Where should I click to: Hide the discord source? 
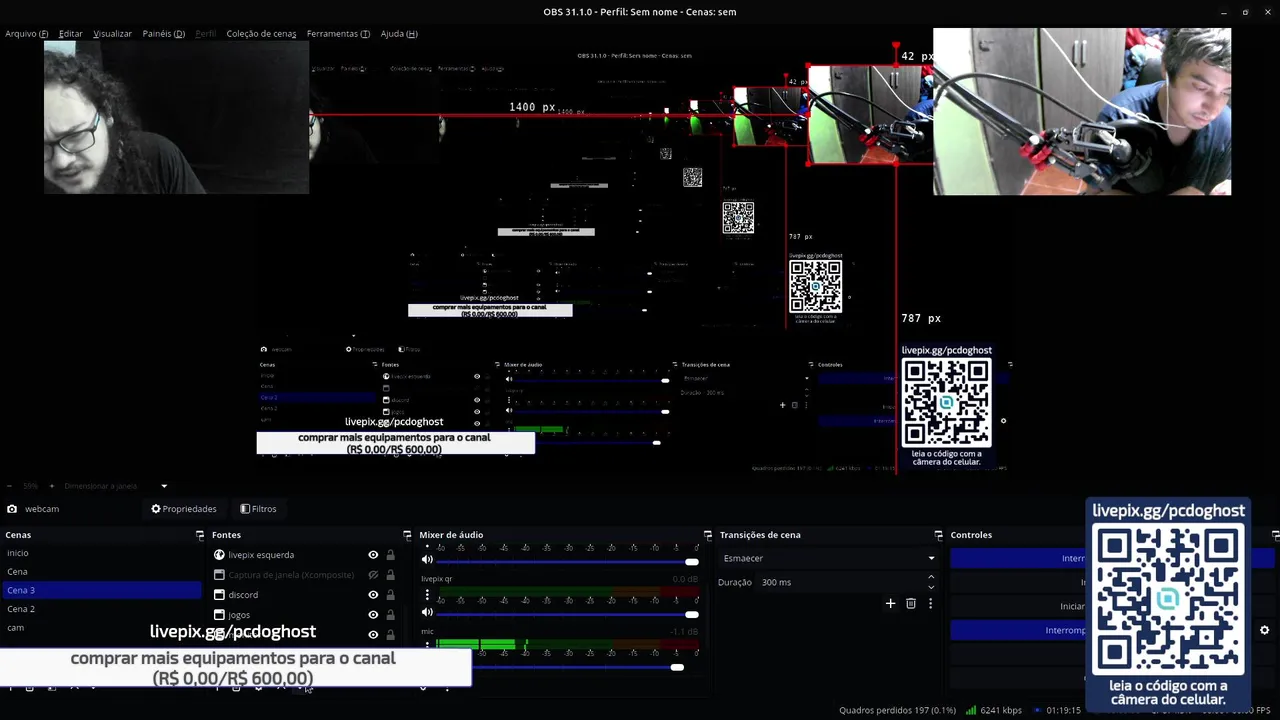373,595
